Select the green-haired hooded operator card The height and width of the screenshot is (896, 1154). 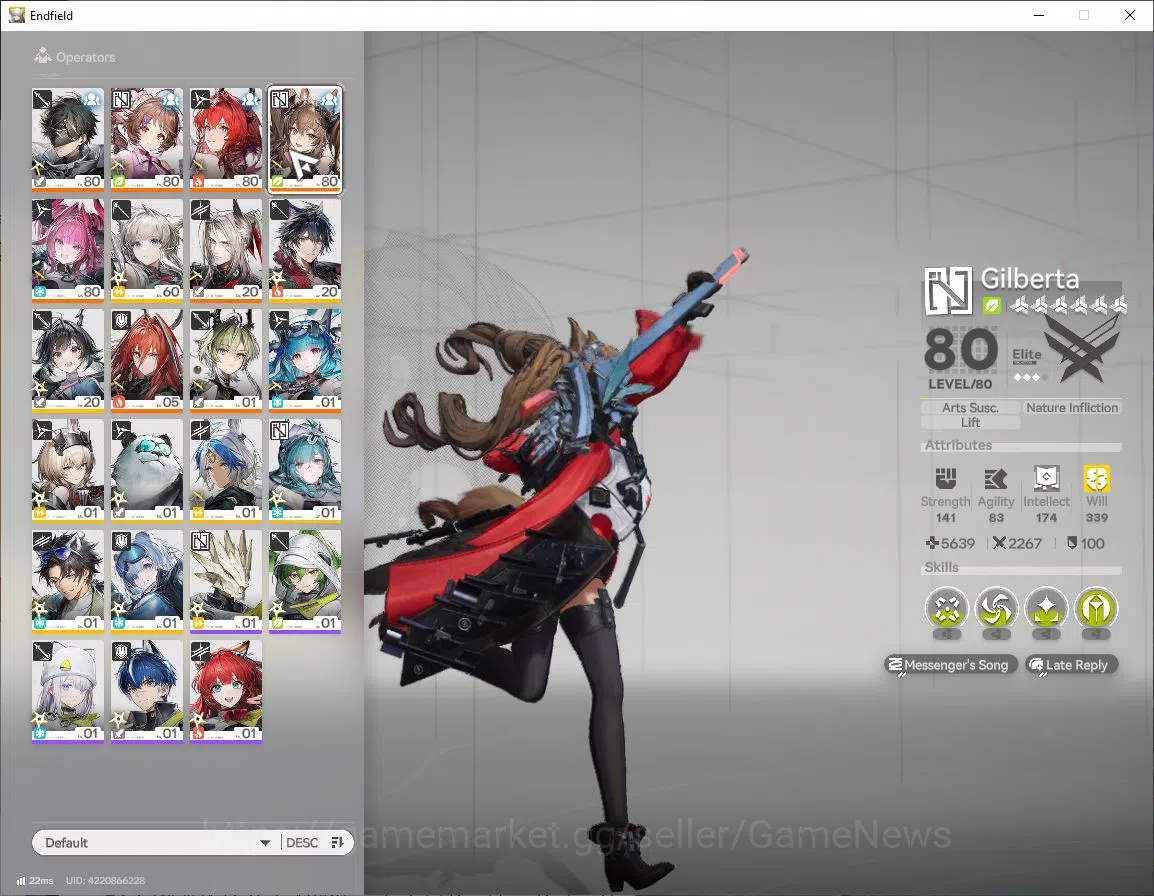[x=305, y=581]
